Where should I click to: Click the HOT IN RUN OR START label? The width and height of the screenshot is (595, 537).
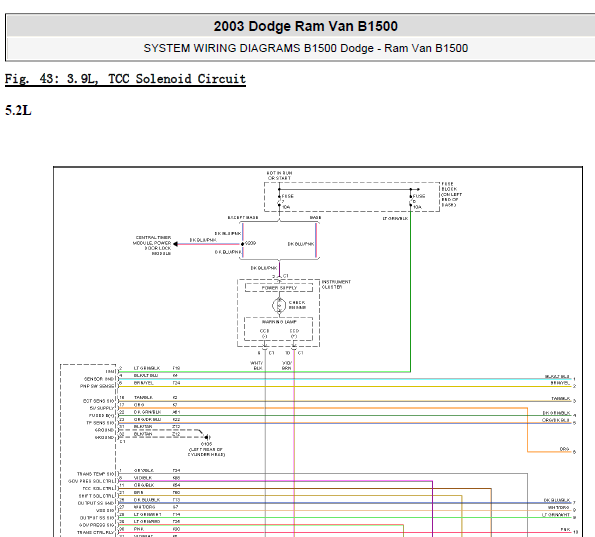280,175
